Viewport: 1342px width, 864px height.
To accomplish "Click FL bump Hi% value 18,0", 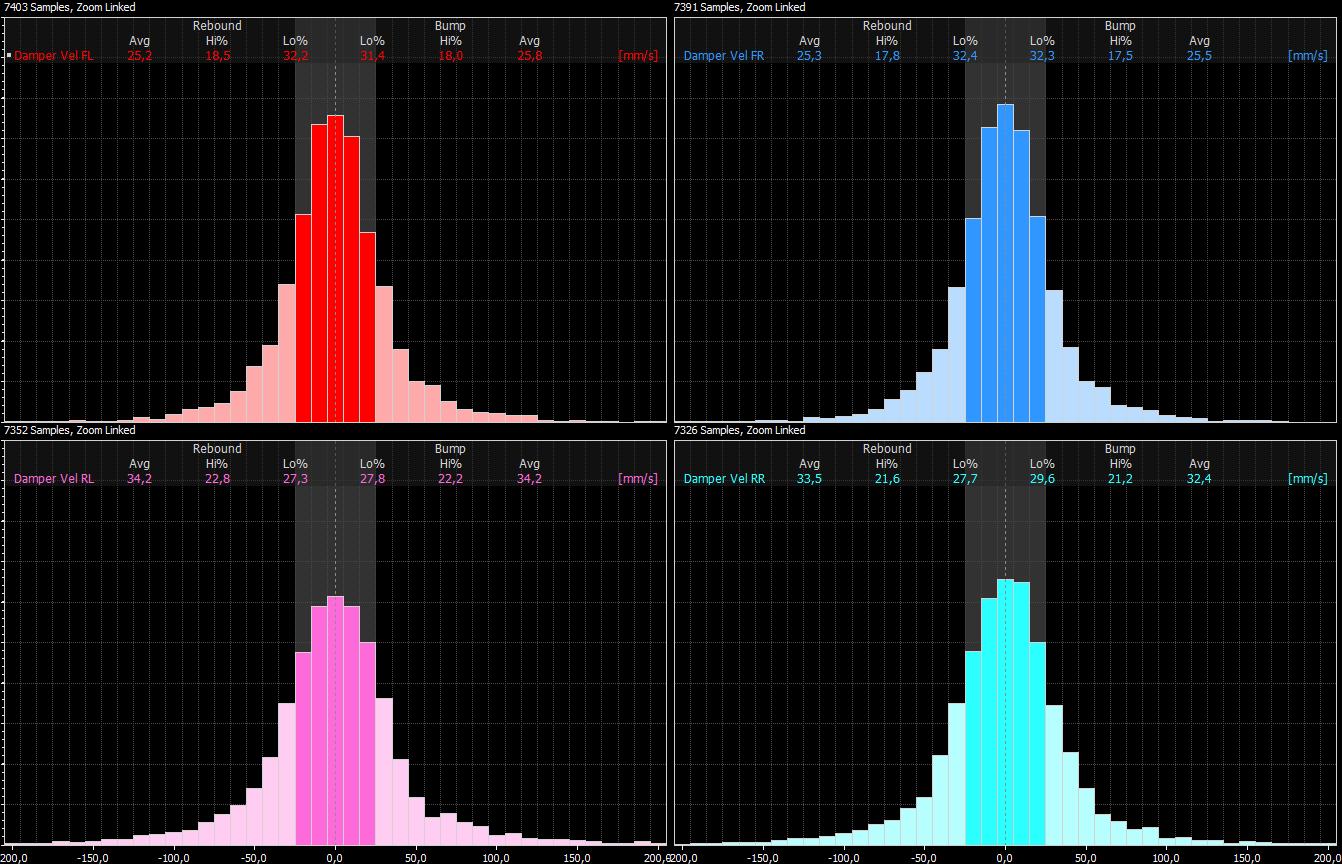I will click(x=451, y=56).
